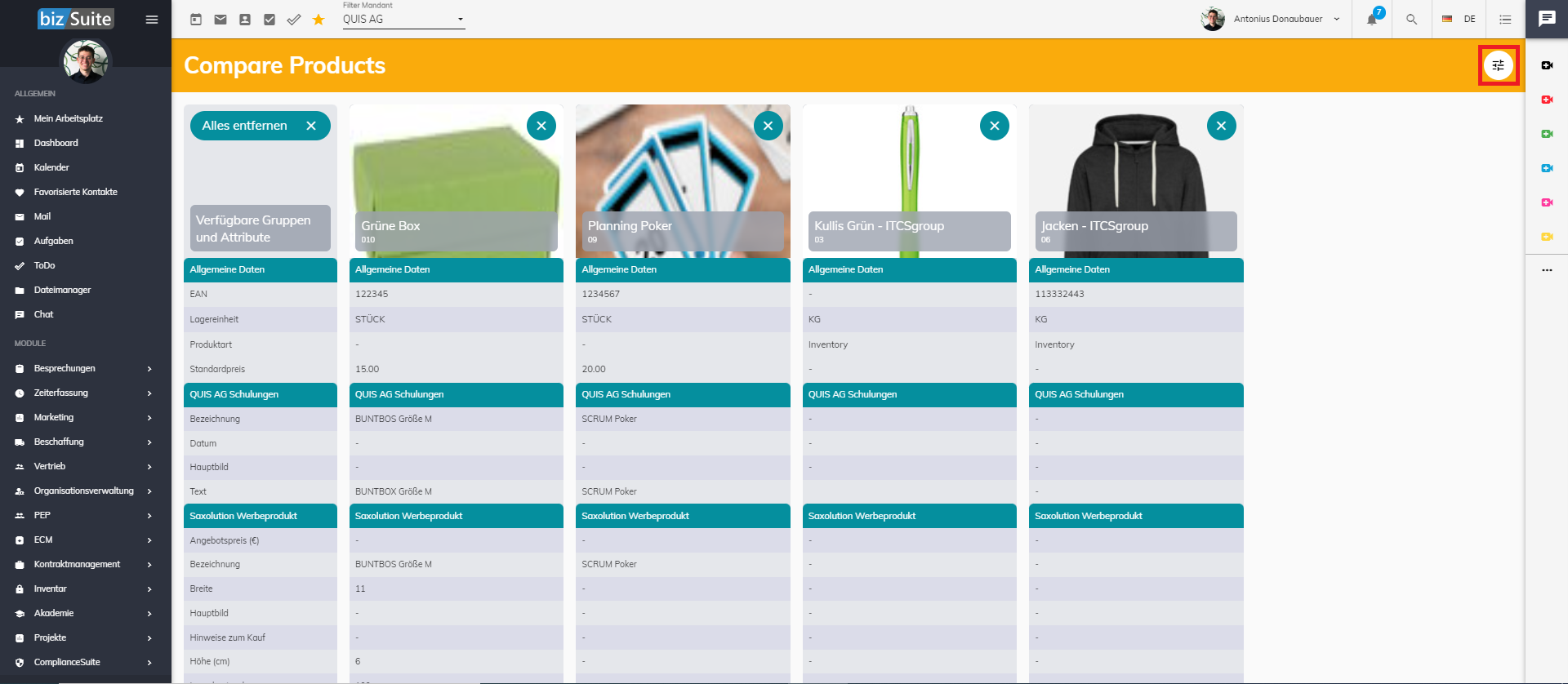This screenshot has width=1568, height=684.
Task: Click the star favorites icon in toolbar
Action: [318, 19]
